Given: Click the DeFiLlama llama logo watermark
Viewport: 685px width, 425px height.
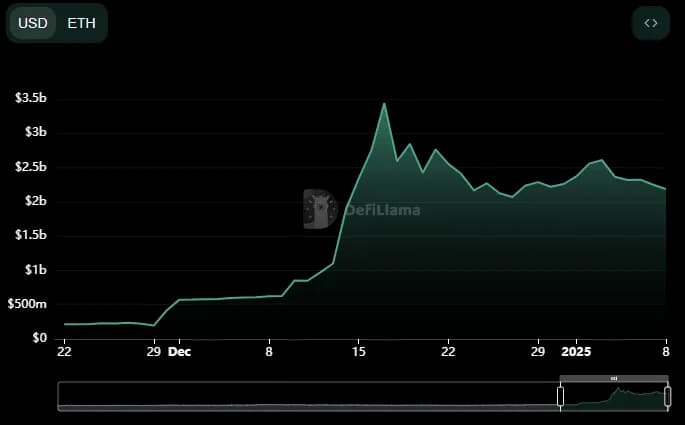Looking at the screenshot, I should pos(321,209).
